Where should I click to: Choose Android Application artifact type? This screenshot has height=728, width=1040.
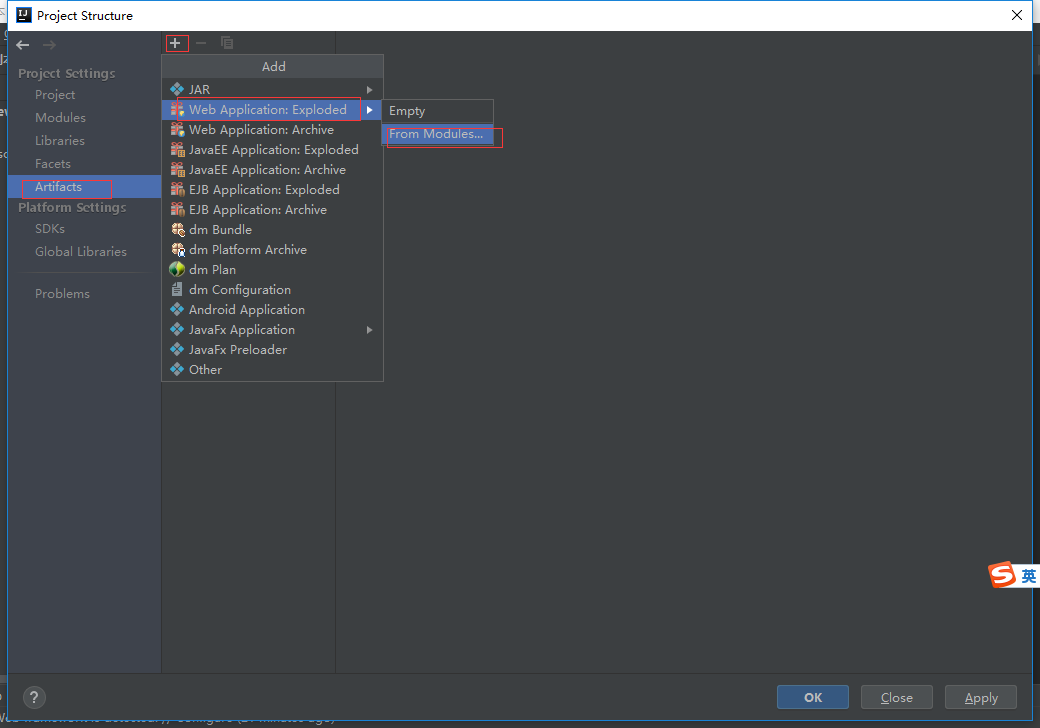click(x=272, y=309)
